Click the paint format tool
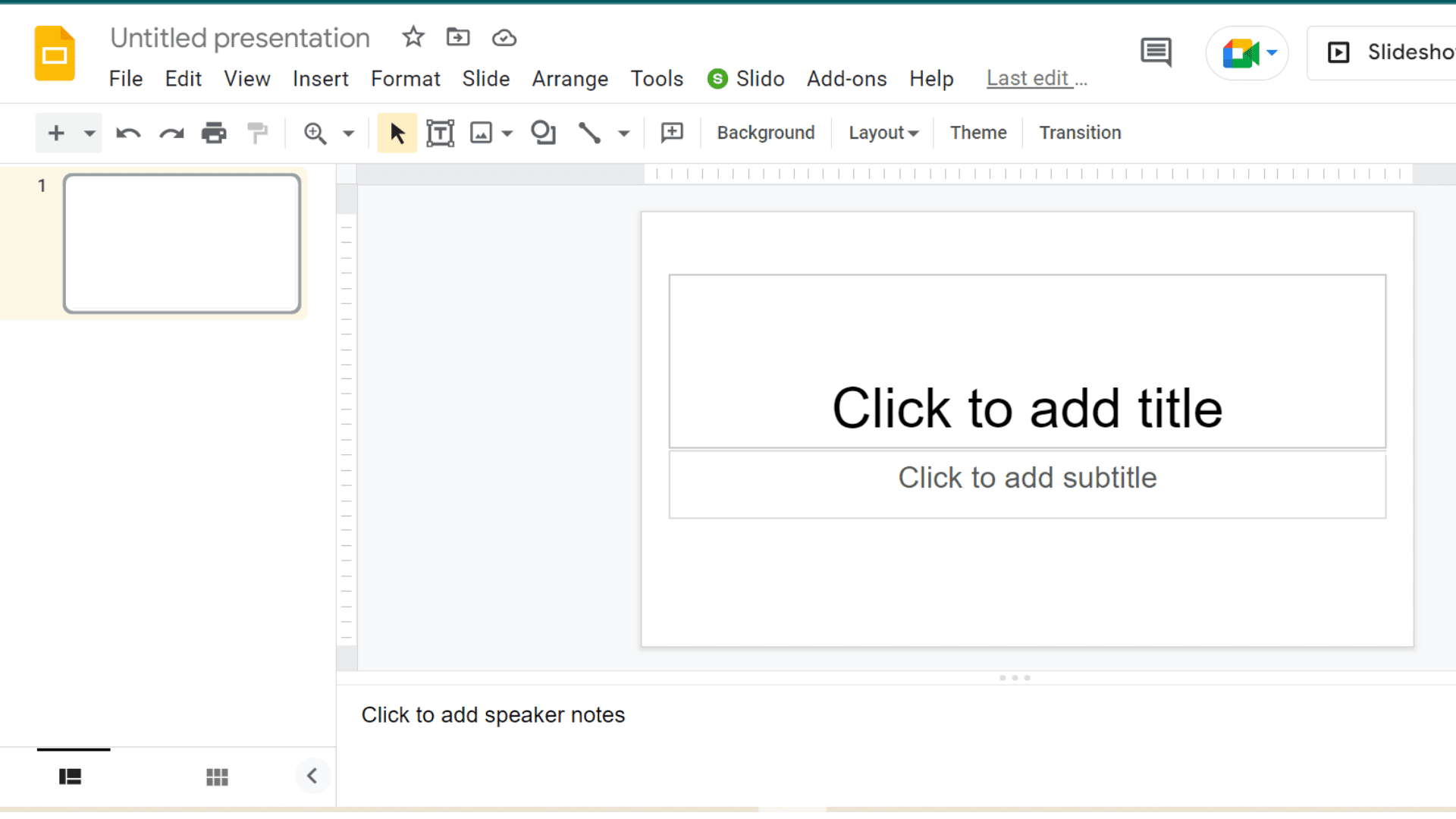The image size is (1456, 819). point(258,132)
